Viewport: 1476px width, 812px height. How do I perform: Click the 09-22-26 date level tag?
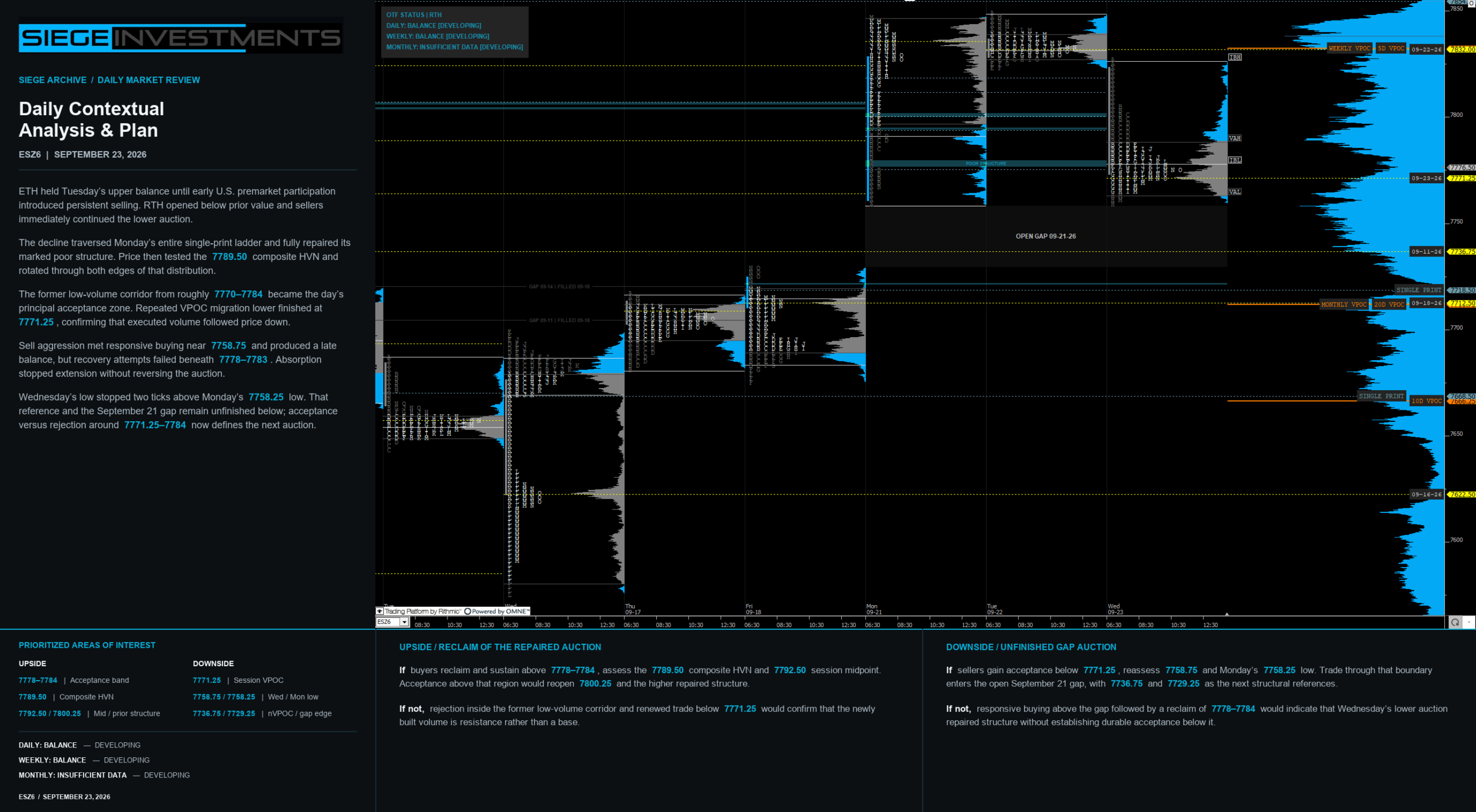pyautogui.click(x=1426, y=50)
